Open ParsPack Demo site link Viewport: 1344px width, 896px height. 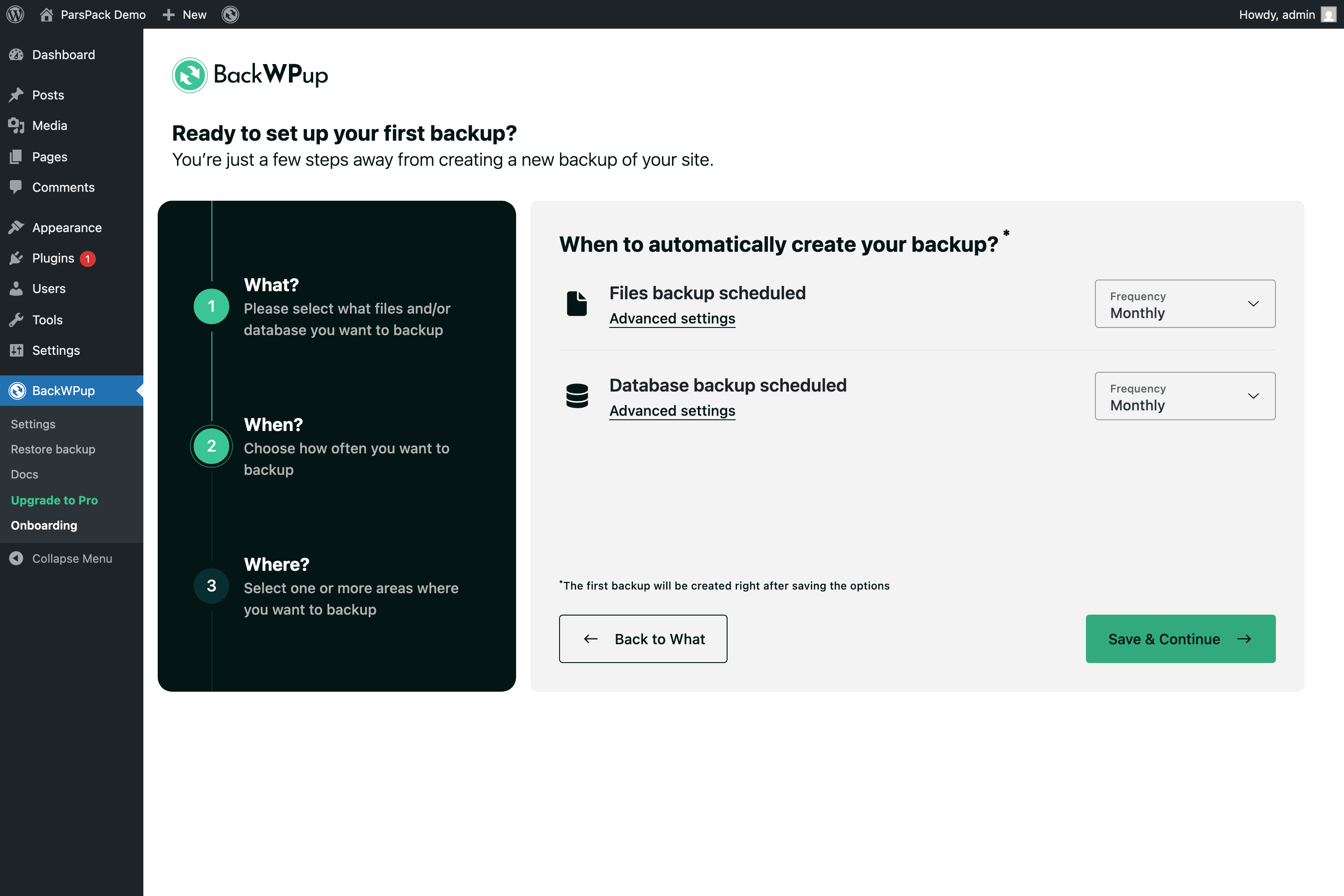click(x=103, y=14)
